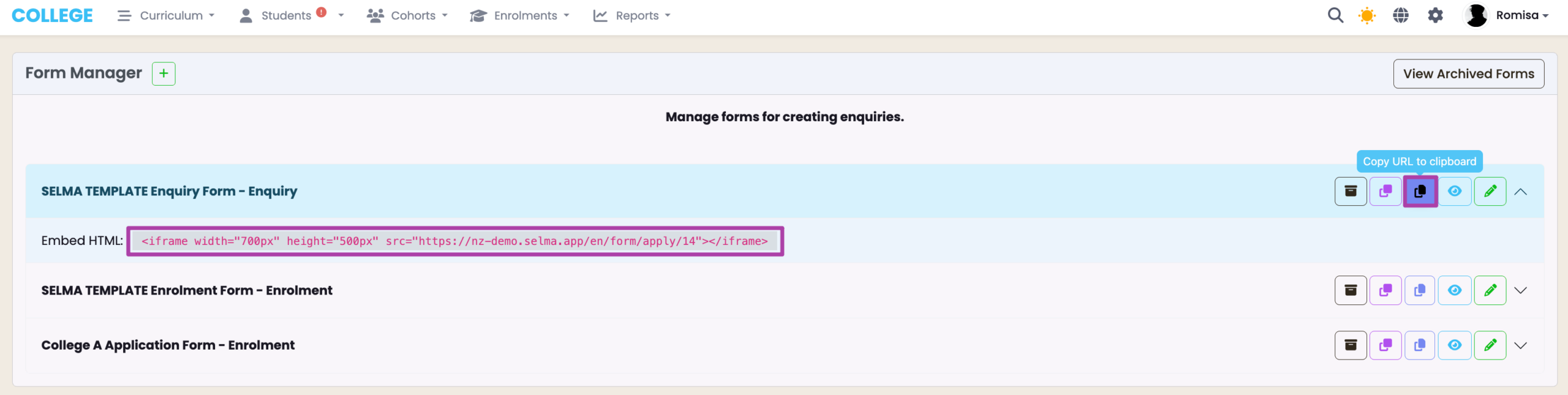Archive the College A Application Form

tap(1350, 345)
